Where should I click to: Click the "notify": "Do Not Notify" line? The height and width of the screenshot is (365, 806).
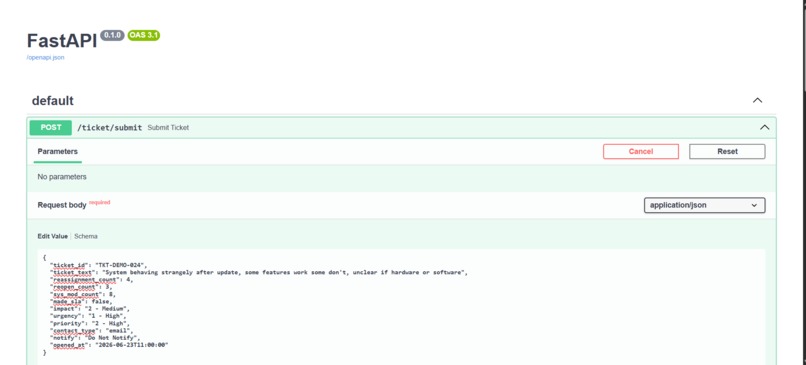click(x=95, y=338)
